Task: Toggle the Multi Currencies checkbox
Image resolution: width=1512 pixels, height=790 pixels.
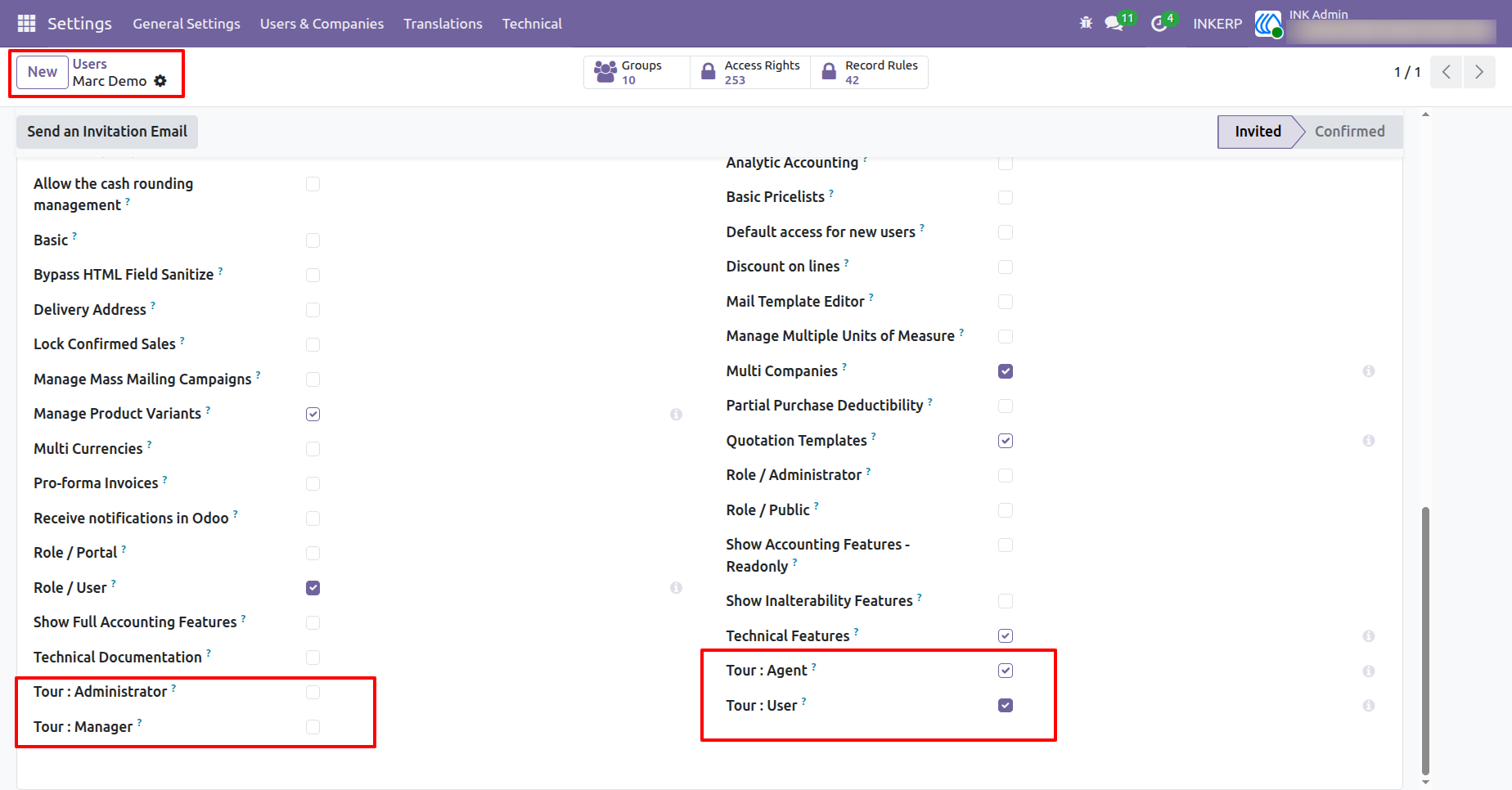Action: tap(313, 449)
